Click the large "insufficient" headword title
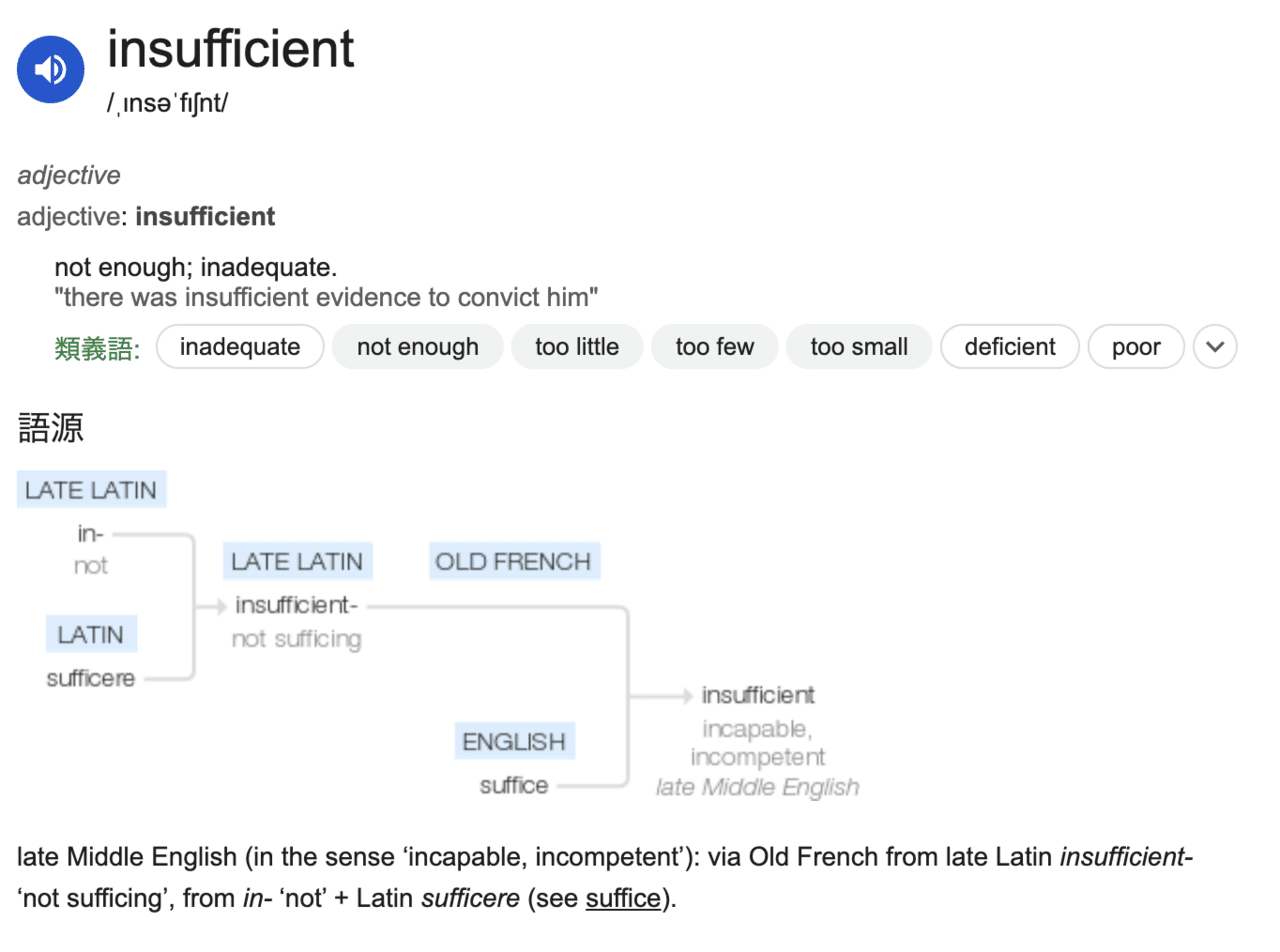 (x=231, y=48)
